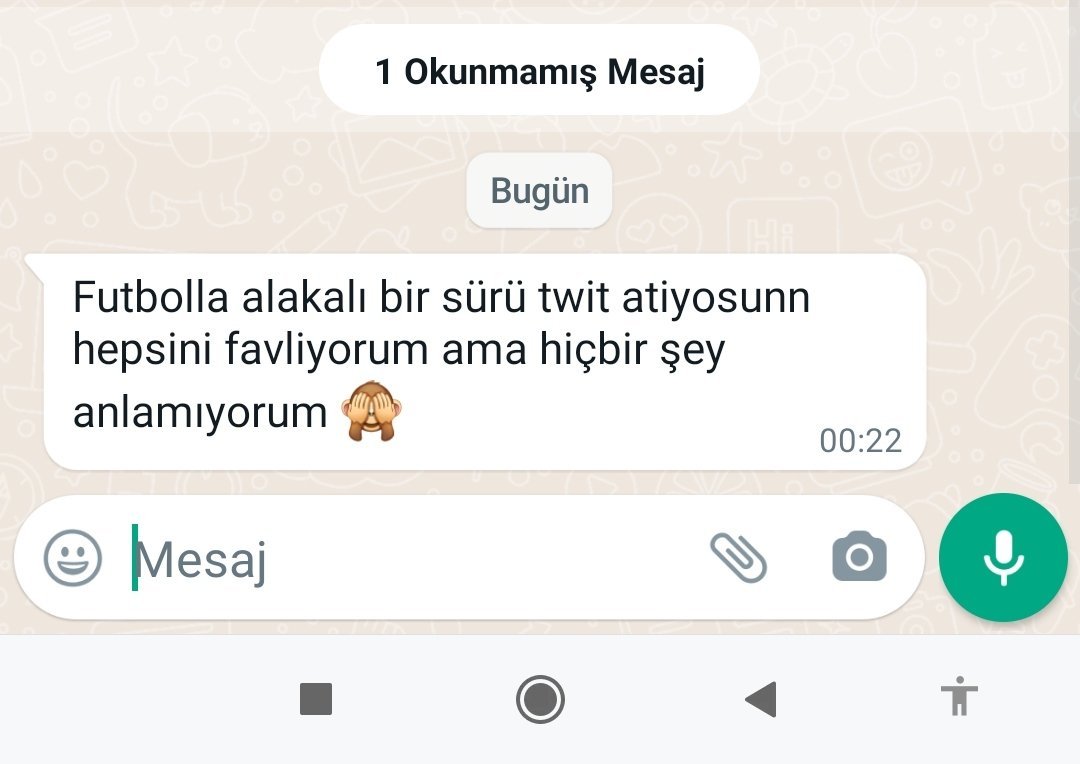1080x764 pixels.
Task: Focus the Mesaj text input field
Action: click(413, 557)
